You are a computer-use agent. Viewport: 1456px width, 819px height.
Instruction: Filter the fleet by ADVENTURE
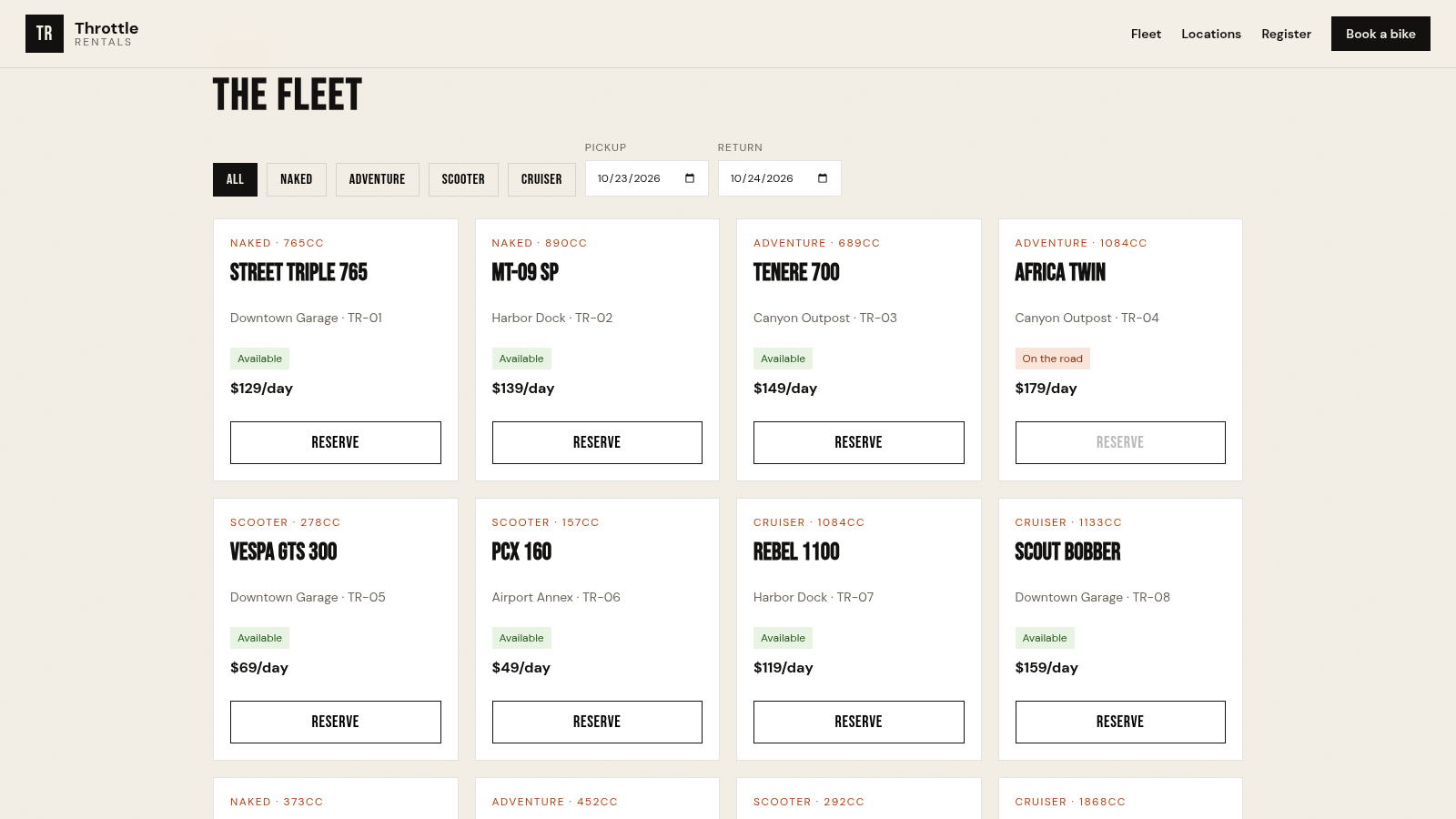click(378, 179)
